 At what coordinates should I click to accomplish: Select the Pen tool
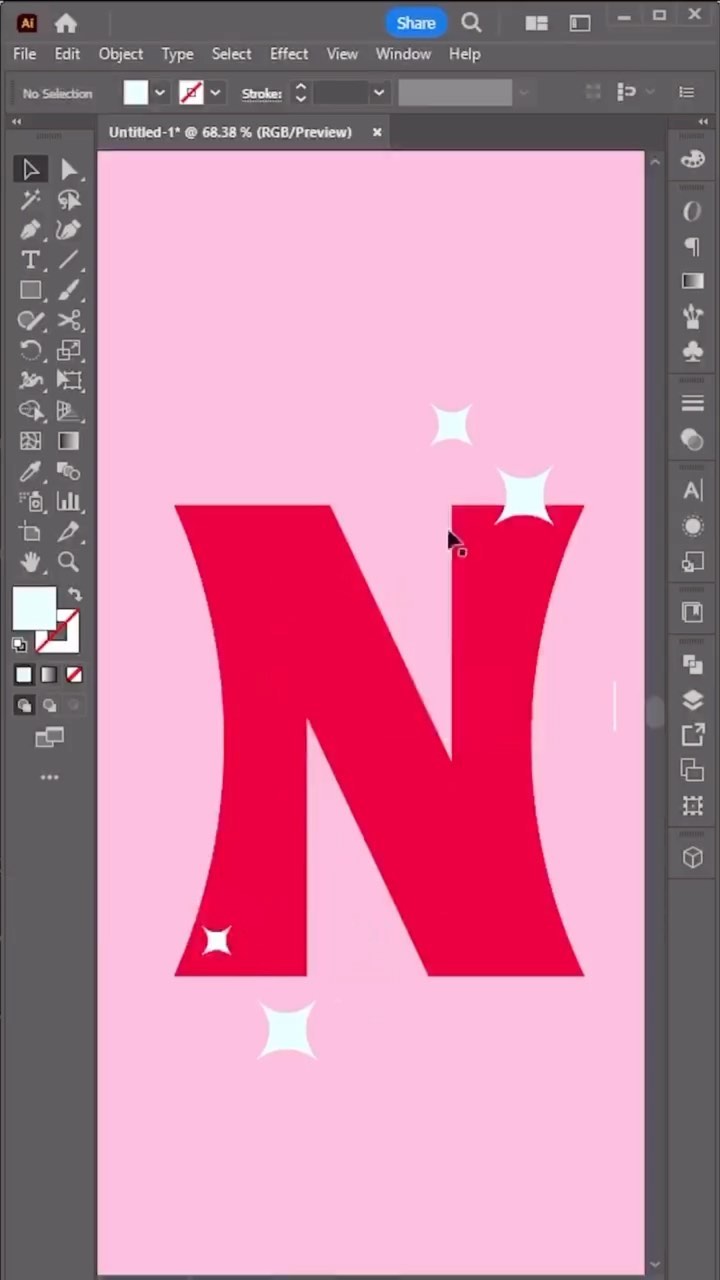(30, 230)
